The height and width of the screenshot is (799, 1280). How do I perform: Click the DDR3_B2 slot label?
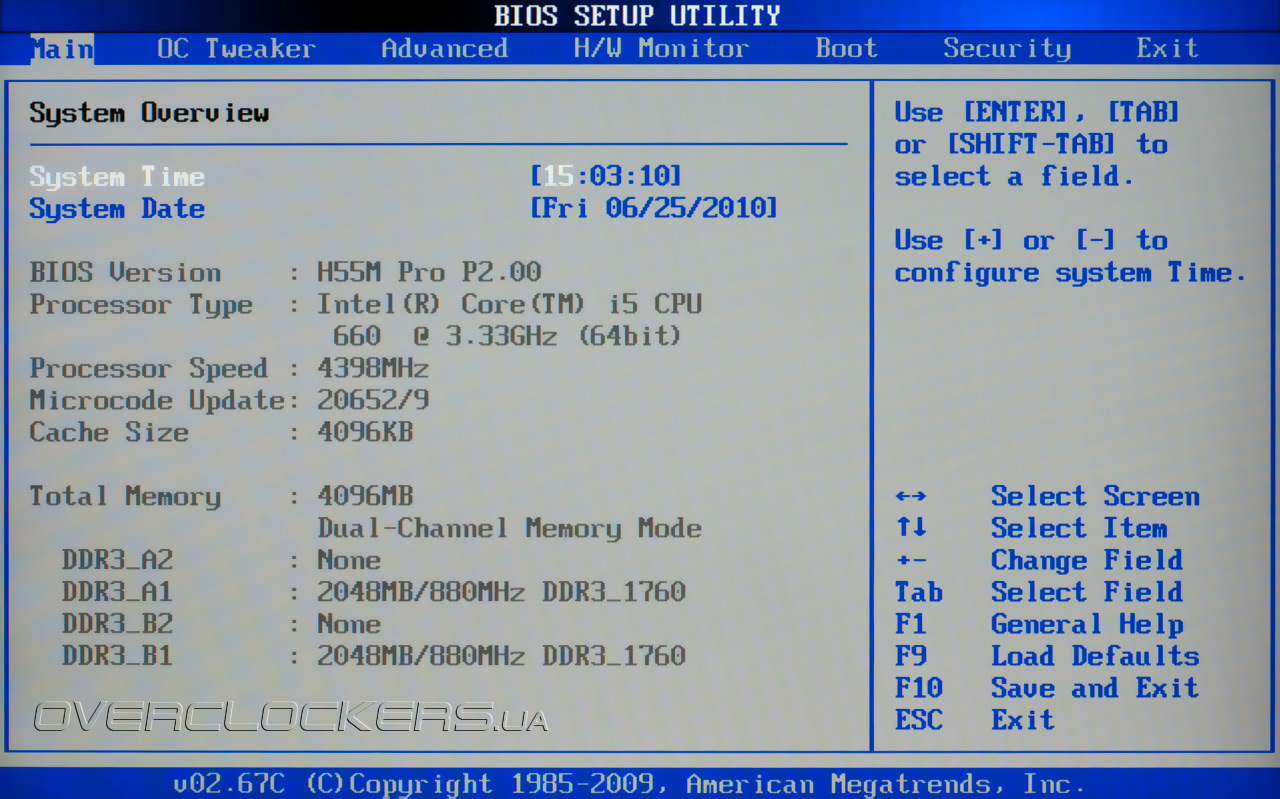tap(117, 625)
